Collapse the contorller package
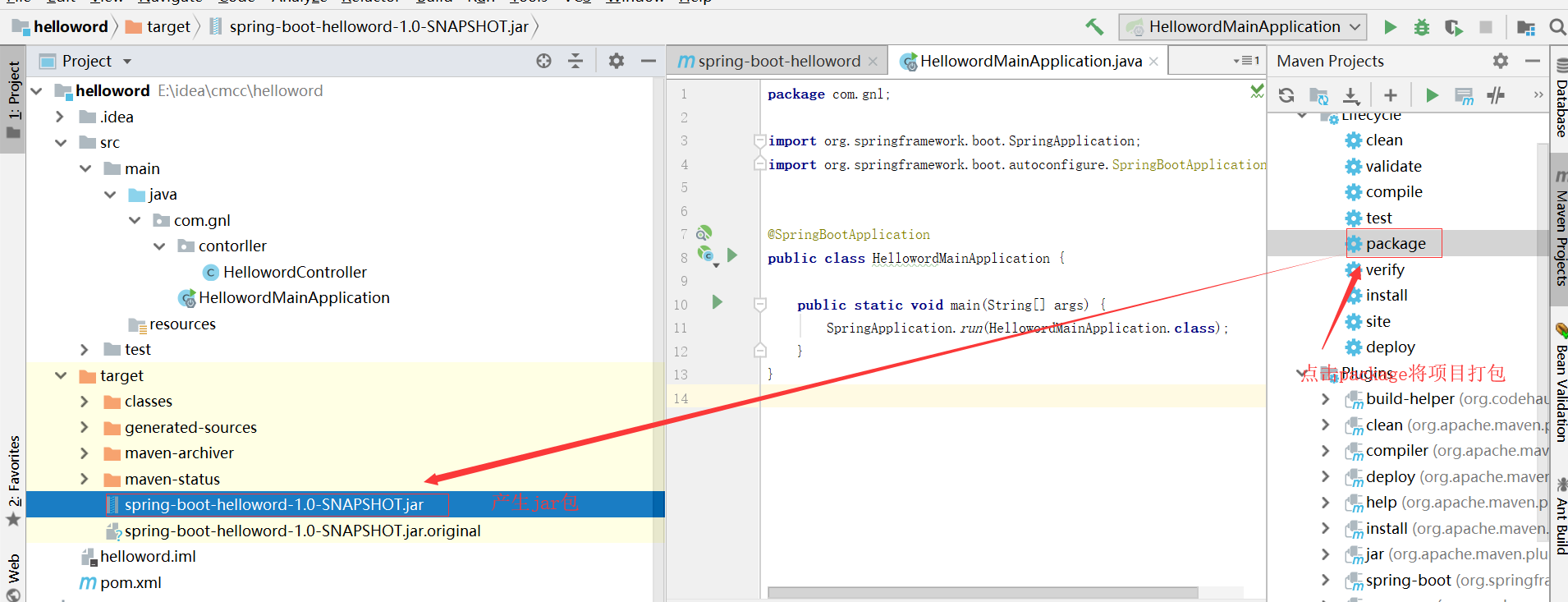Viewport: 1568px width, 602px height. point(159,246)
